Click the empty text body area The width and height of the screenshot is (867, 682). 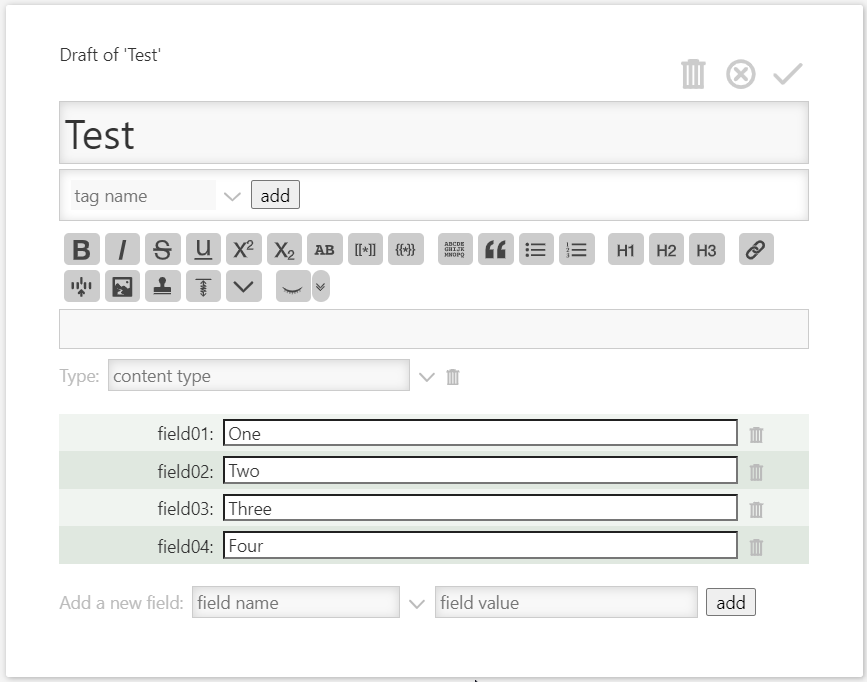434,329
